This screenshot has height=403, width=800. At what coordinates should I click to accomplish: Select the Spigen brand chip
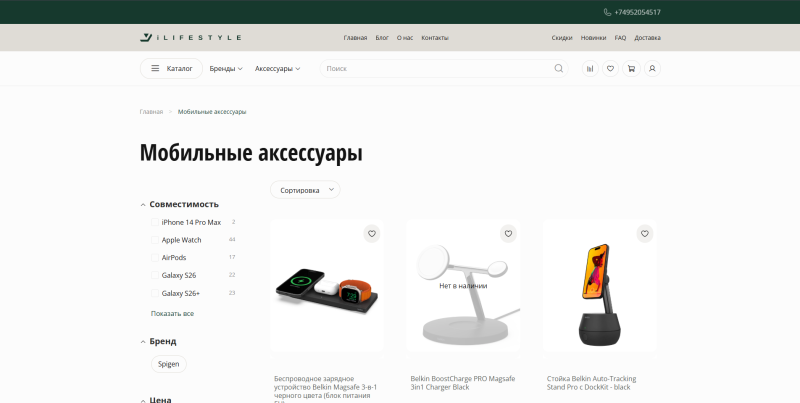tap(169, 364)
